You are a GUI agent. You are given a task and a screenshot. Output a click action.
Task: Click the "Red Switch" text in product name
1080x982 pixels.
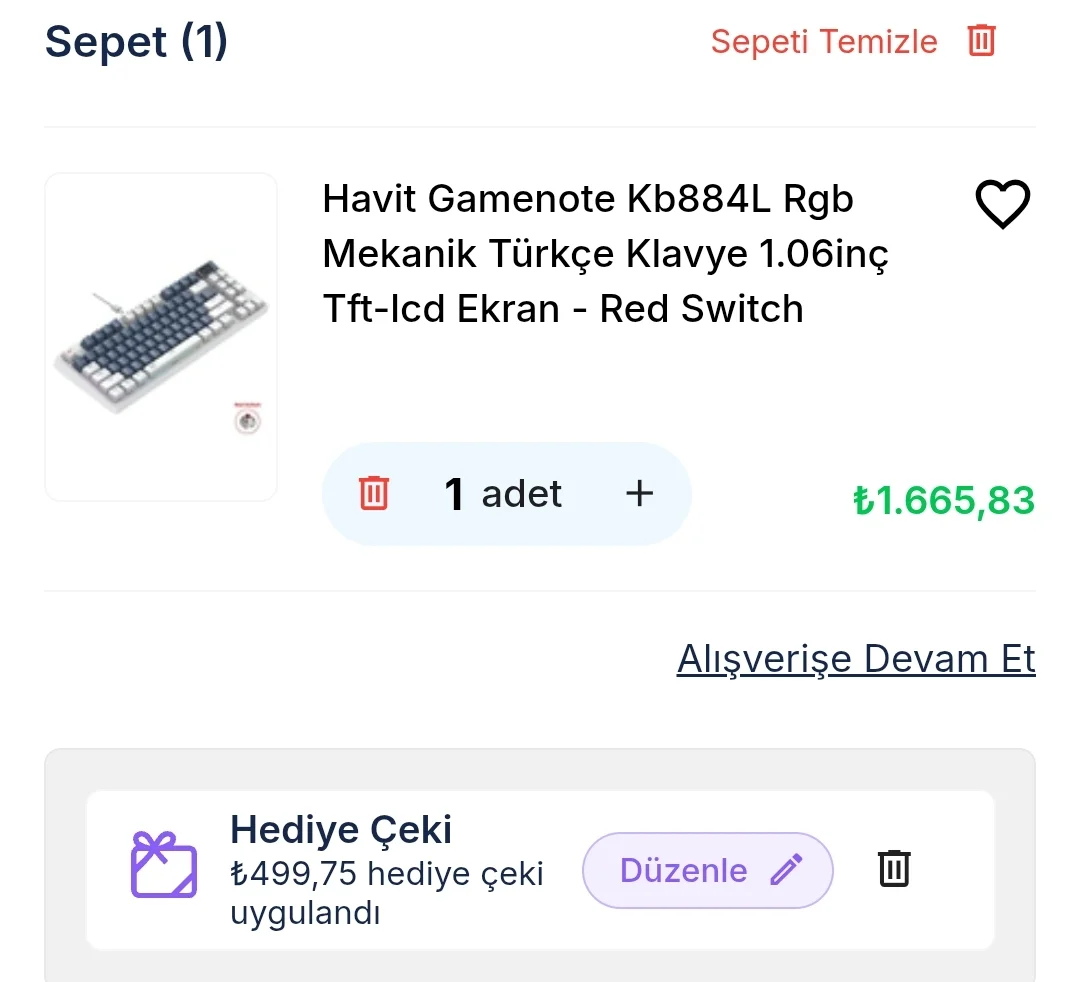[x=701, y=309]
